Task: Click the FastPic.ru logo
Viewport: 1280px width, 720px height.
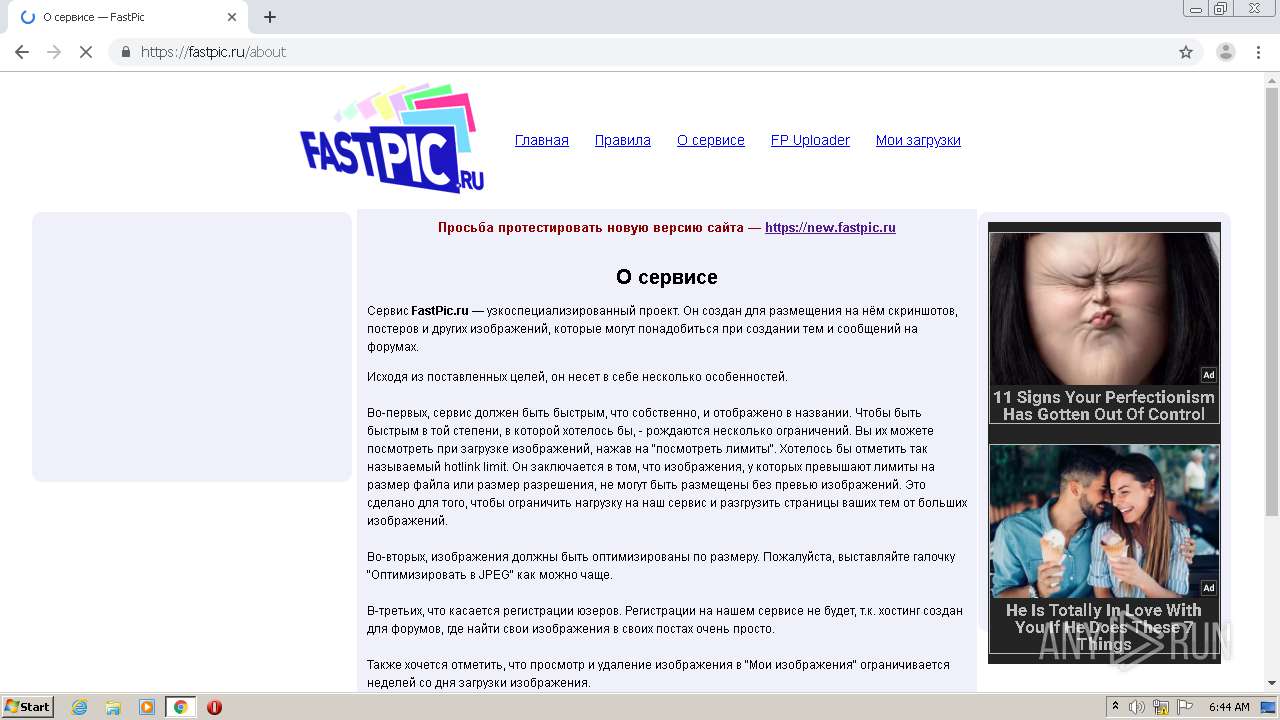Action: pos(392,139)
